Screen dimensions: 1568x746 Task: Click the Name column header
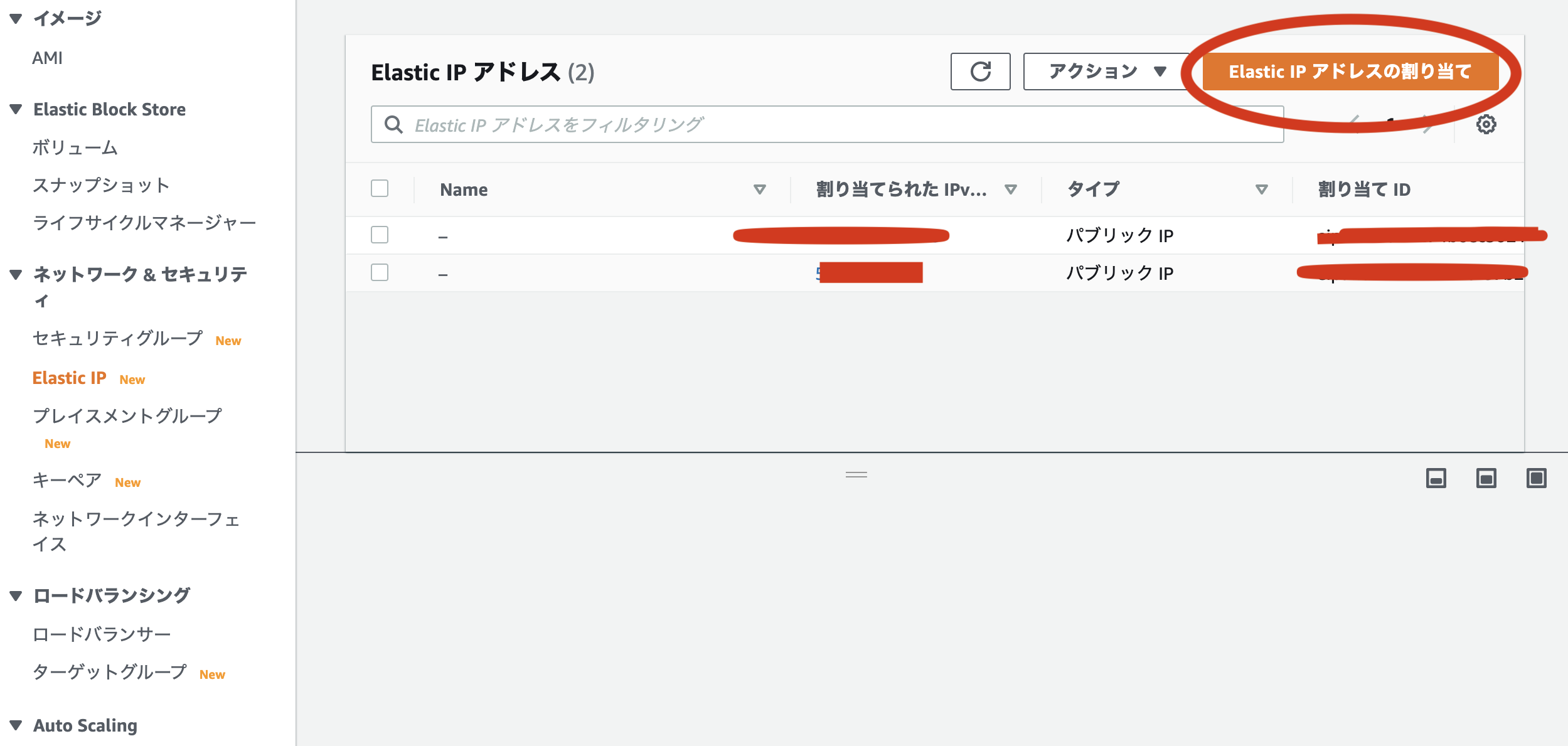click(x=464, y=189)
